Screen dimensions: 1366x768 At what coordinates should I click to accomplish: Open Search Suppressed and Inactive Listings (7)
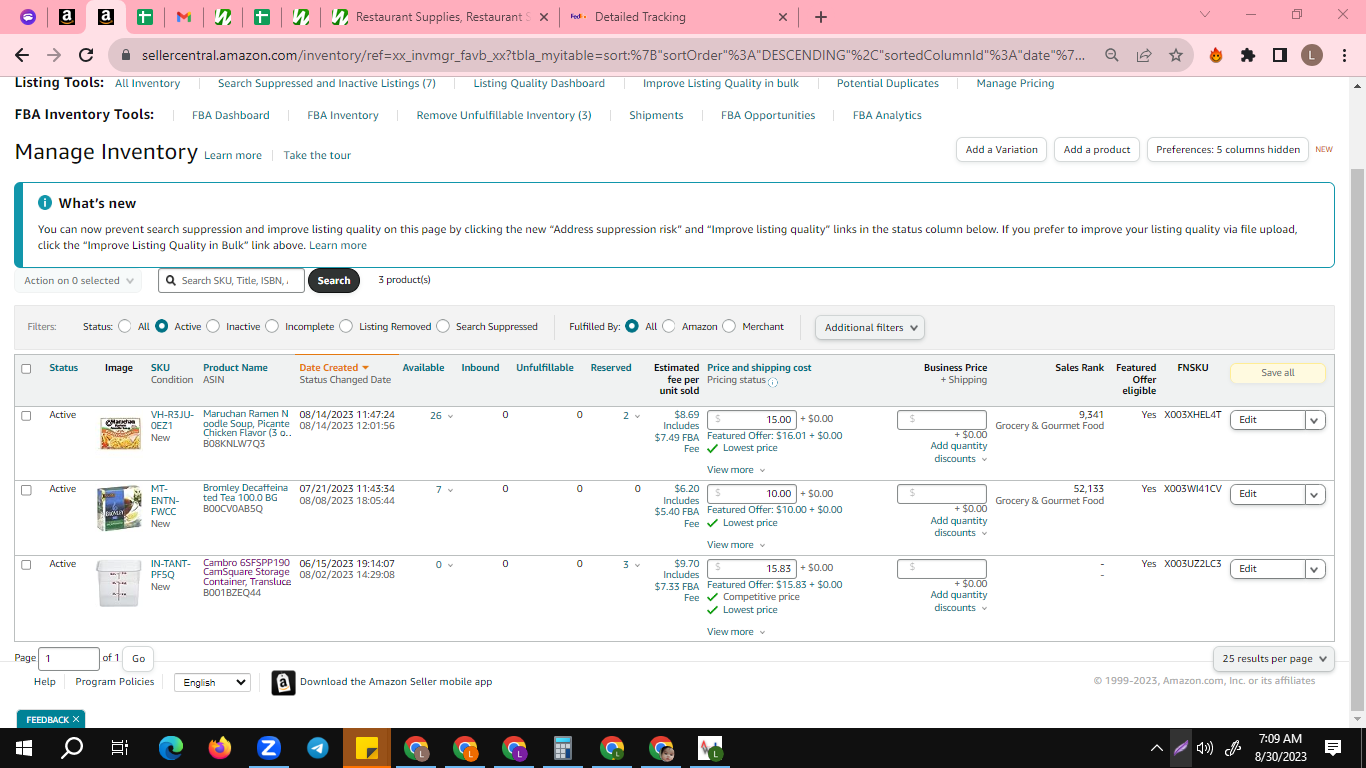coord(327,84)
